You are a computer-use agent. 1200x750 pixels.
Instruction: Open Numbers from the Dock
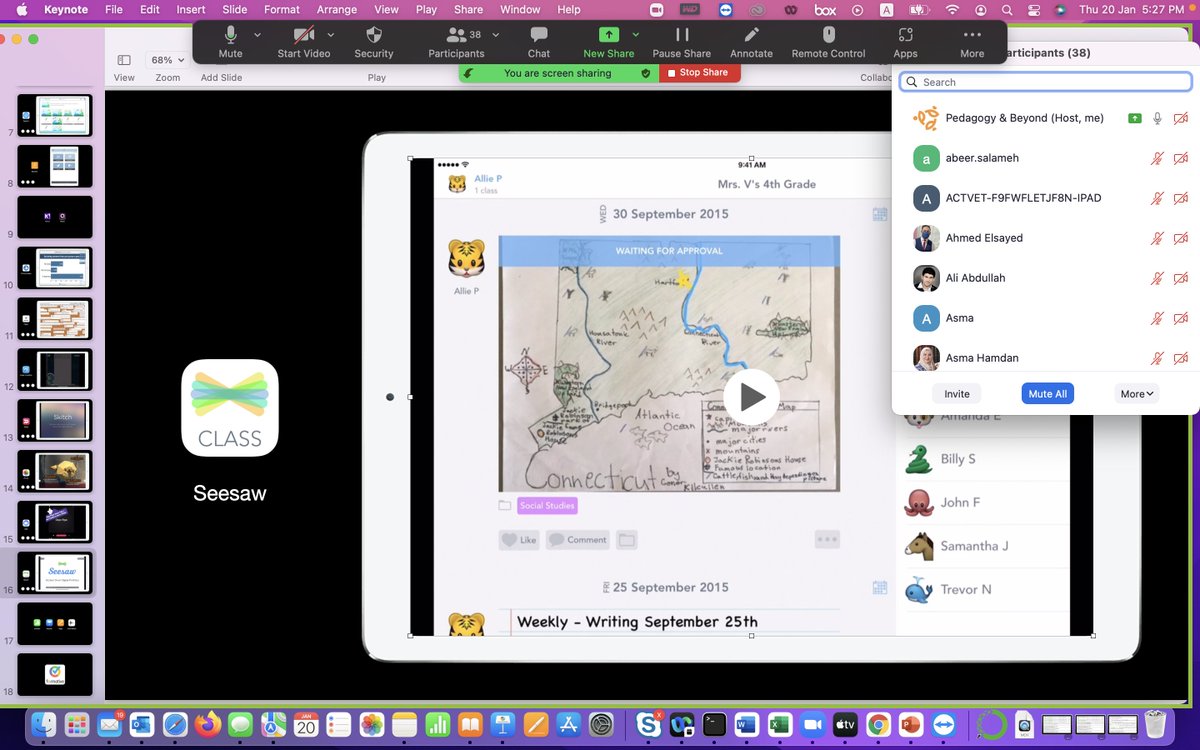[437, 724]
